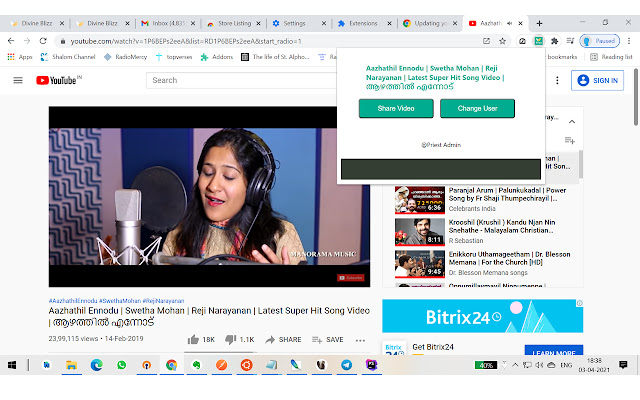Image resolution: width=640 pixels, height=400 pixels.
Task: Click the browser forward arrow
Action: [x=27, y=41]
